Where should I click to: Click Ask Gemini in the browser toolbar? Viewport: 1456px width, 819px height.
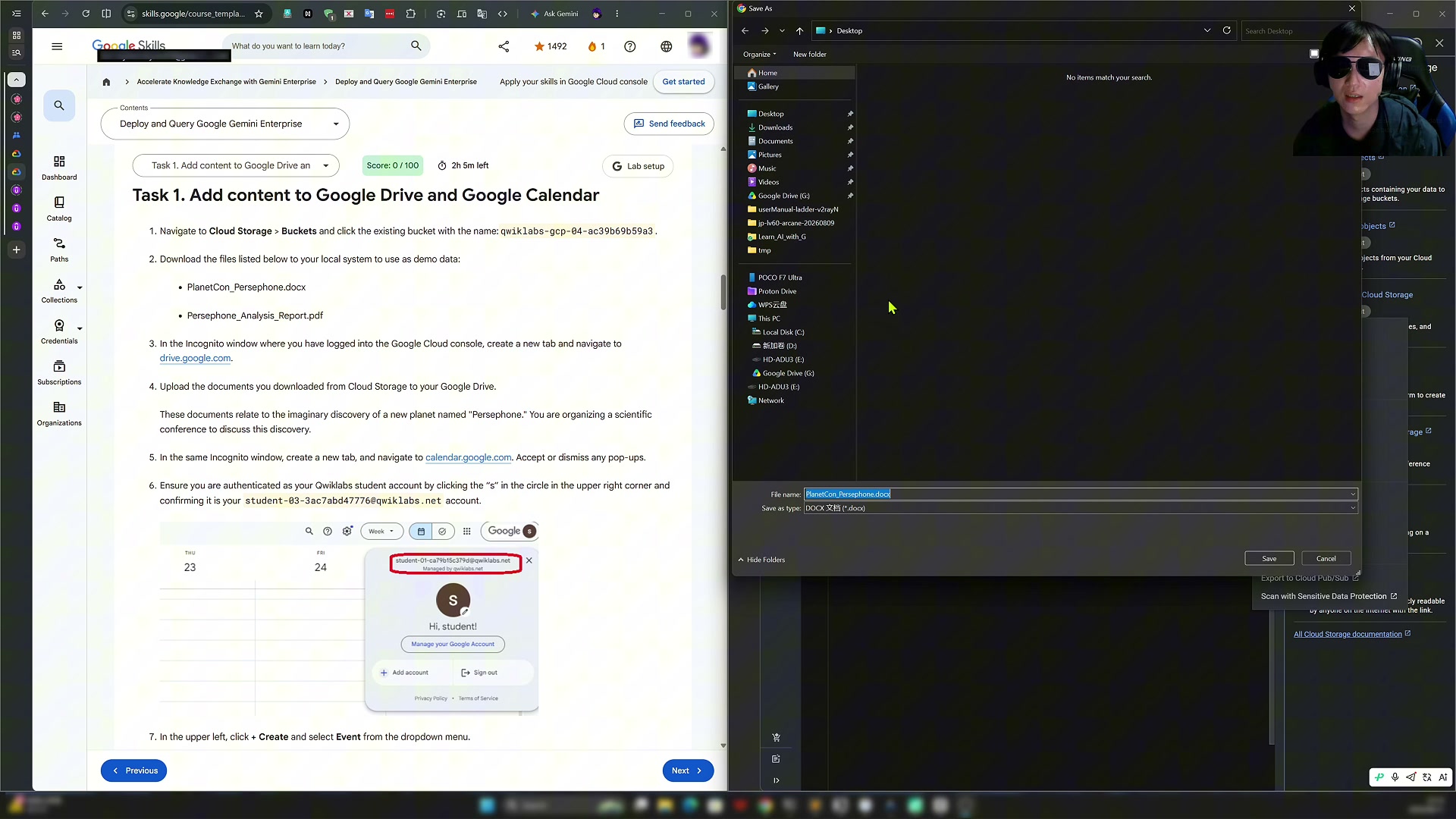click(554, 14)
